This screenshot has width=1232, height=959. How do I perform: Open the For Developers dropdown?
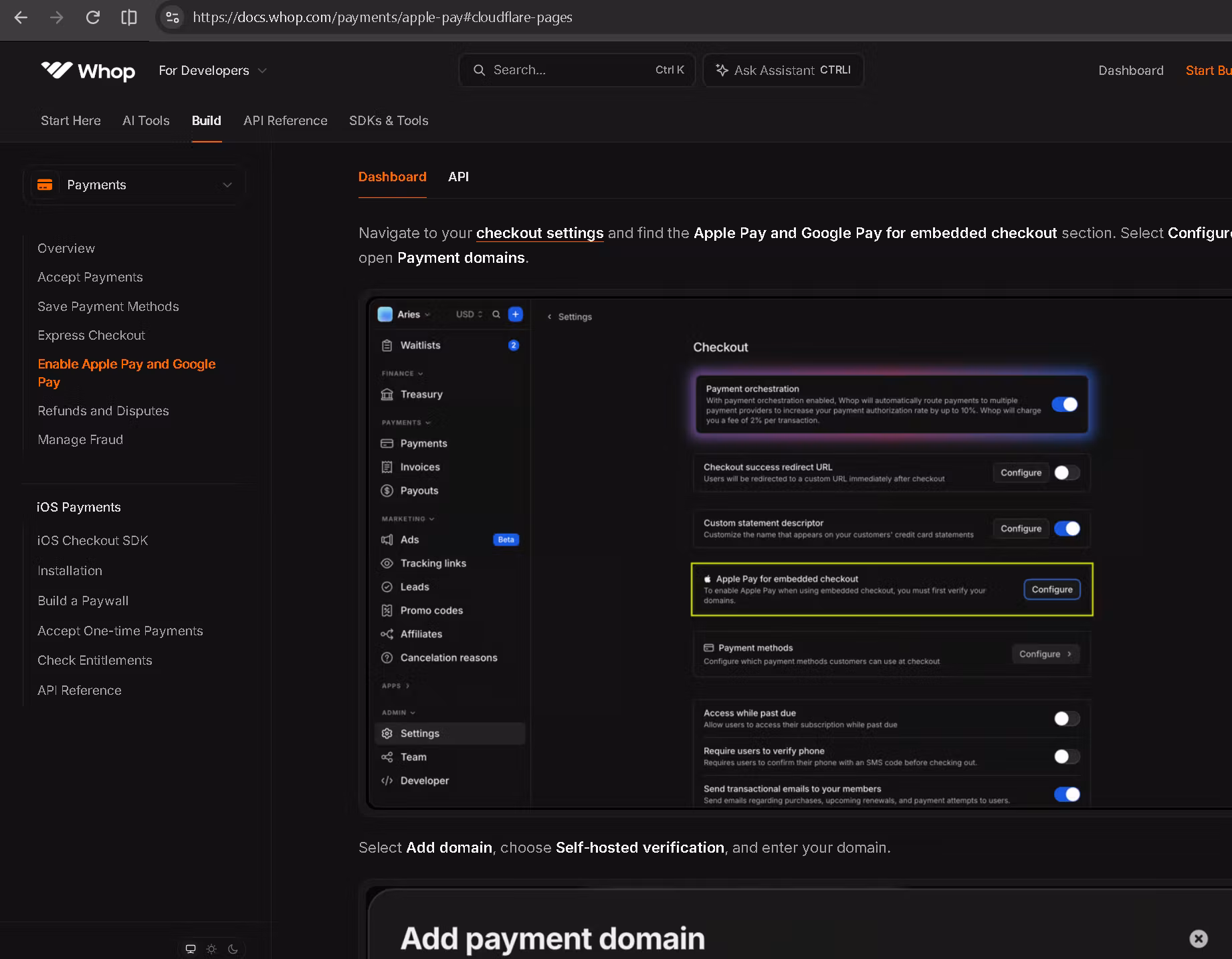213,70
